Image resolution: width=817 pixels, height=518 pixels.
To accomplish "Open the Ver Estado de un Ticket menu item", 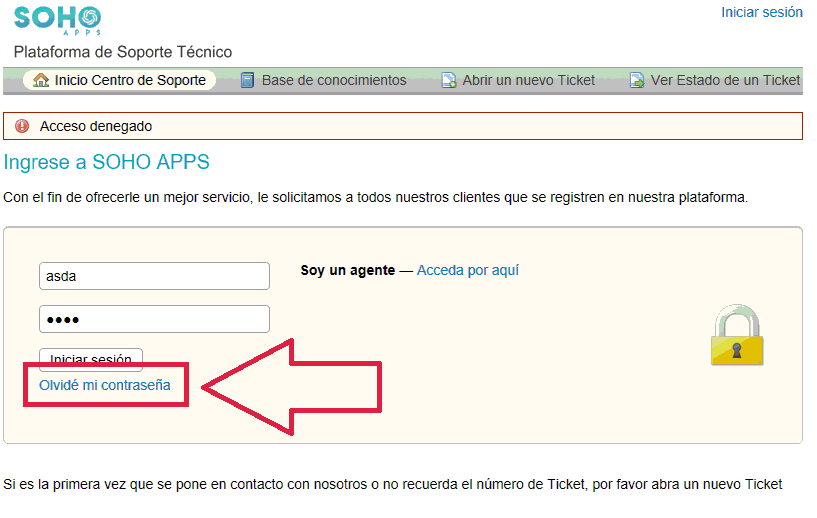I will coord(725,80).
